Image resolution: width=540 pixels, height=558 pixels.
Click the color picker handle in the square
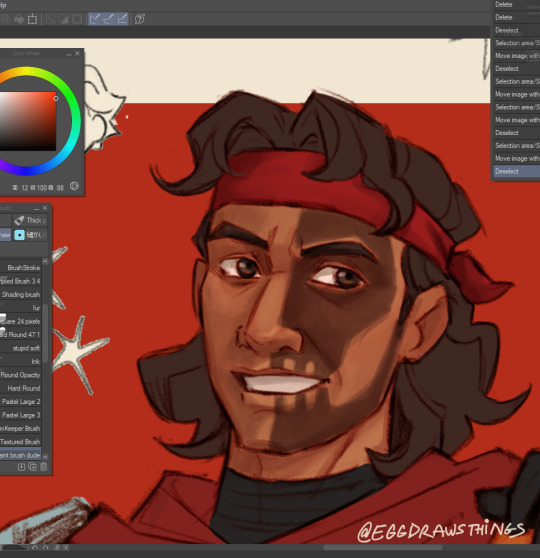pos(56,98)
